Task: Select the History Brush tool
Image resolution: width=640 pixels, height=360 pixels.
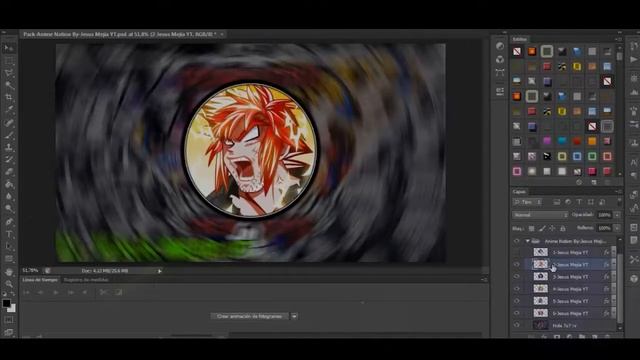Action: pos(9,160)
